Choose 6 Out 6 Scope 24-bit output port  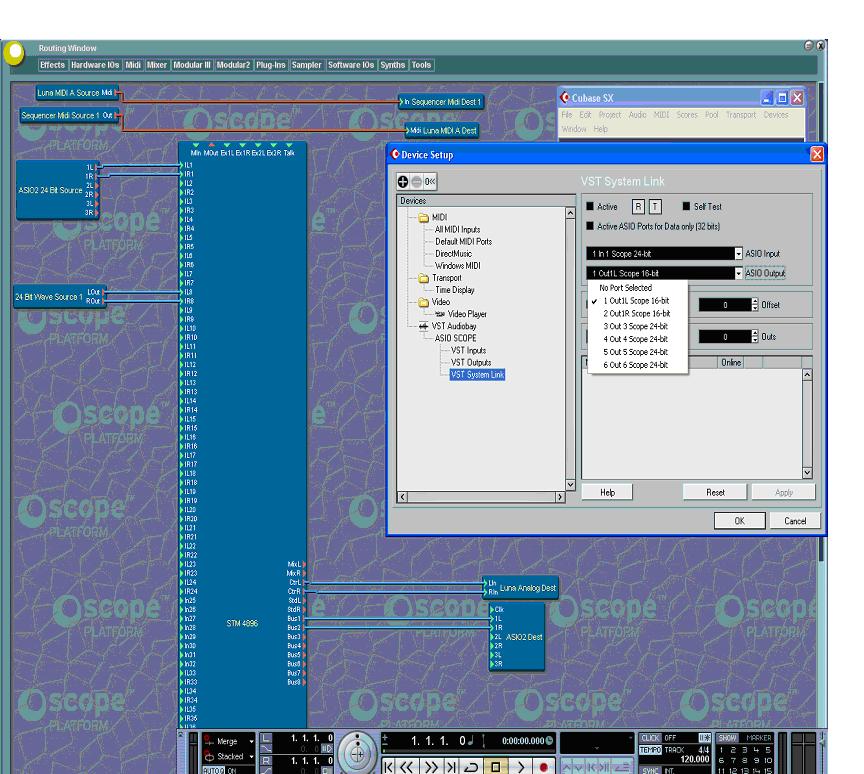pyautogui.click(x=638, y=365)
